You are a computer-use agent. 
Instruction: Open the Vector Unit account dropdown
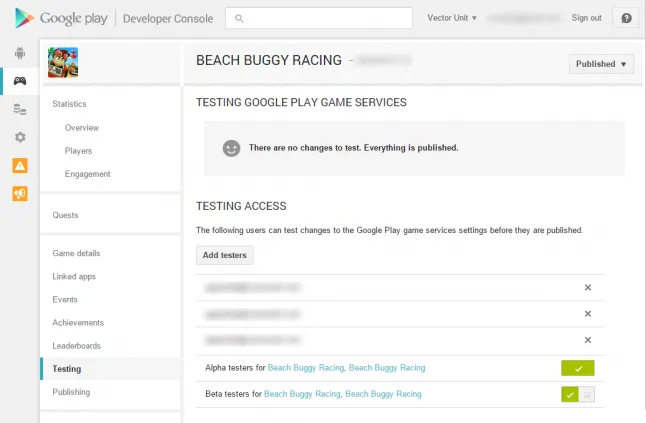point(452,18)
